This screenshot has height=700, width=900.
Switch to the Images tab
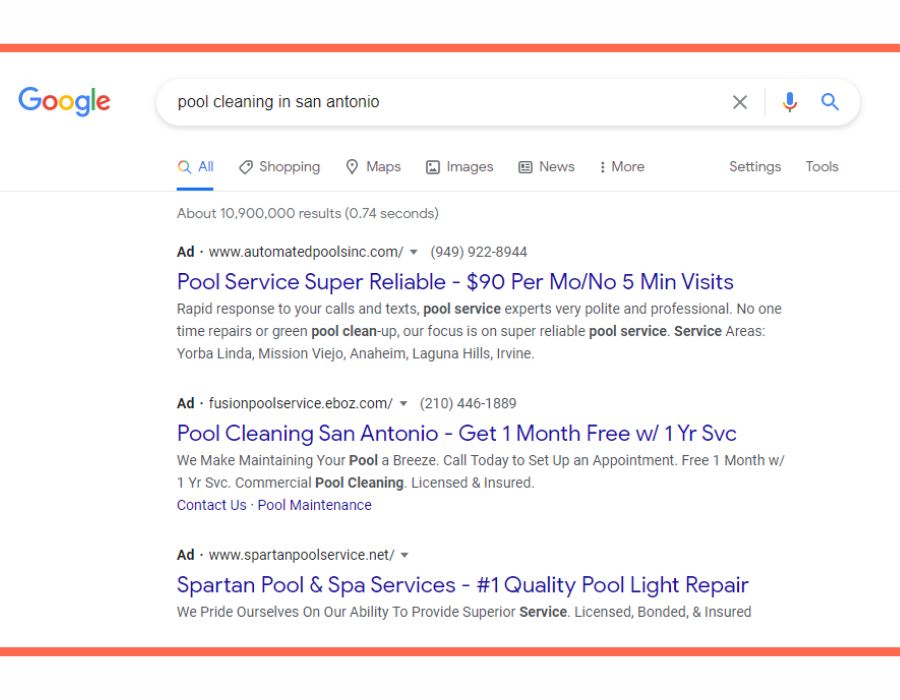(459, 167)
